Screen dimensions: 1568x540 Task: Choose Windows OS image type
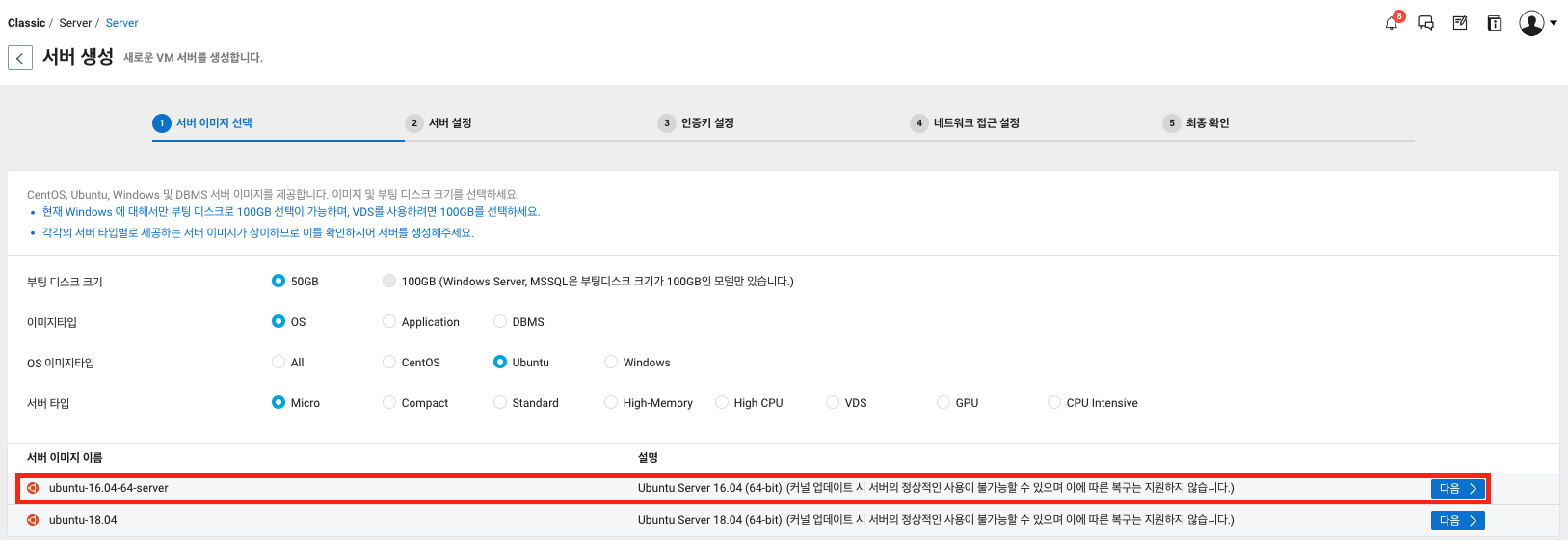(x=611, y=362)
